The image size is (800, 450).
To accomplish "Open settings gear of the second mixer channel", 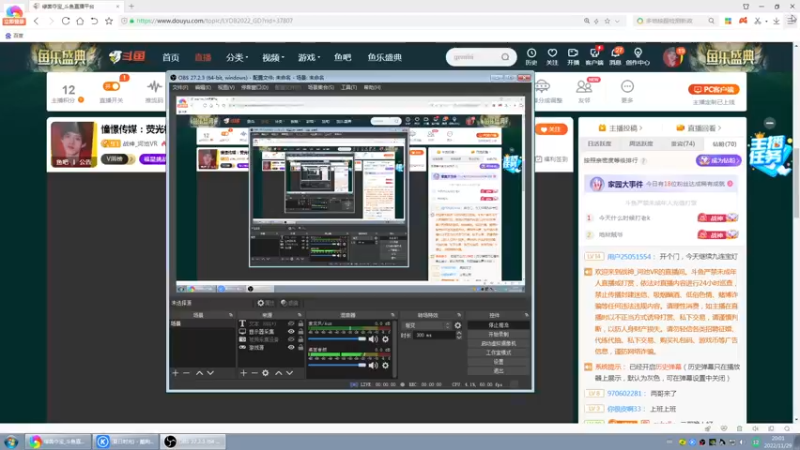I will coord(385,365).
